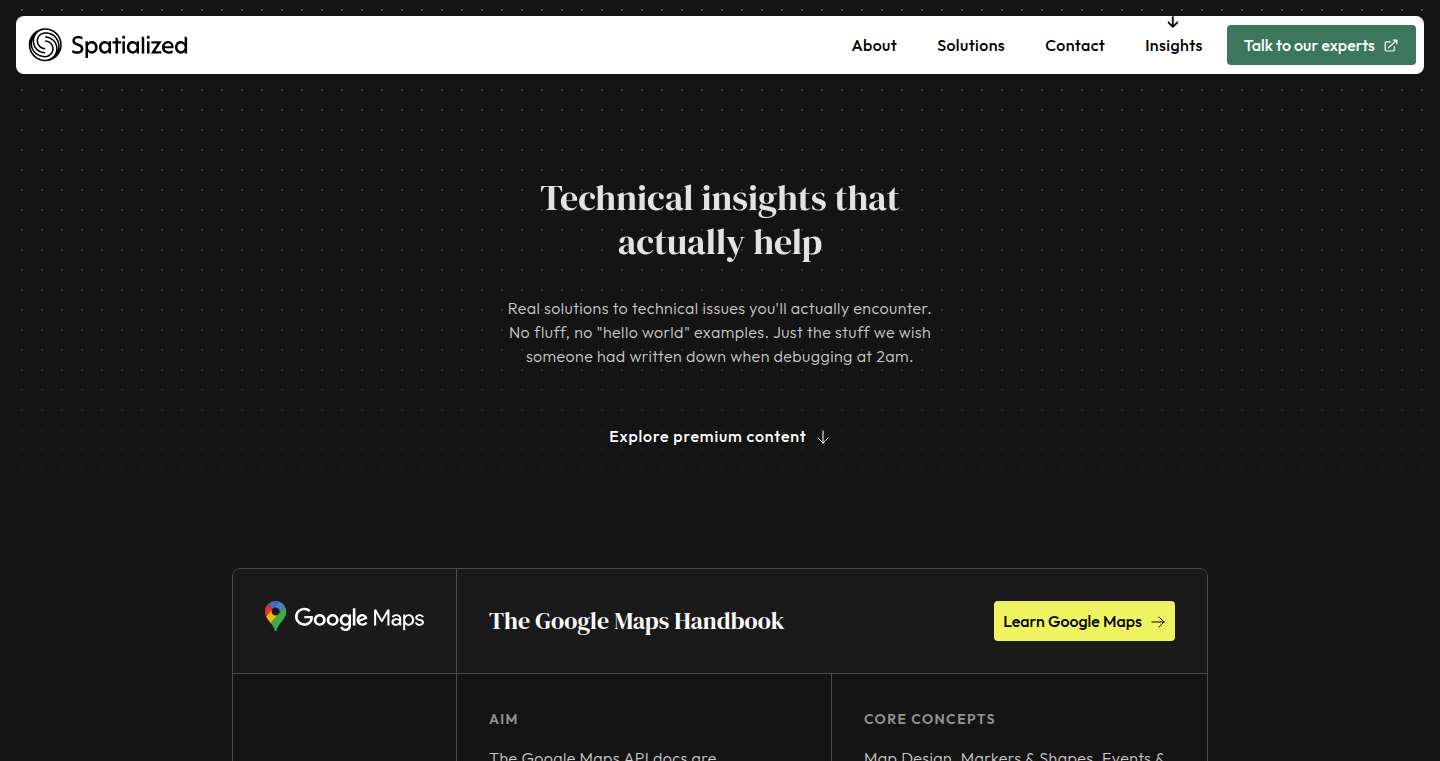Click right arrow on Learn Google Maps
The width and height of the screenshot is (1440, 761).
(1158, 622)
